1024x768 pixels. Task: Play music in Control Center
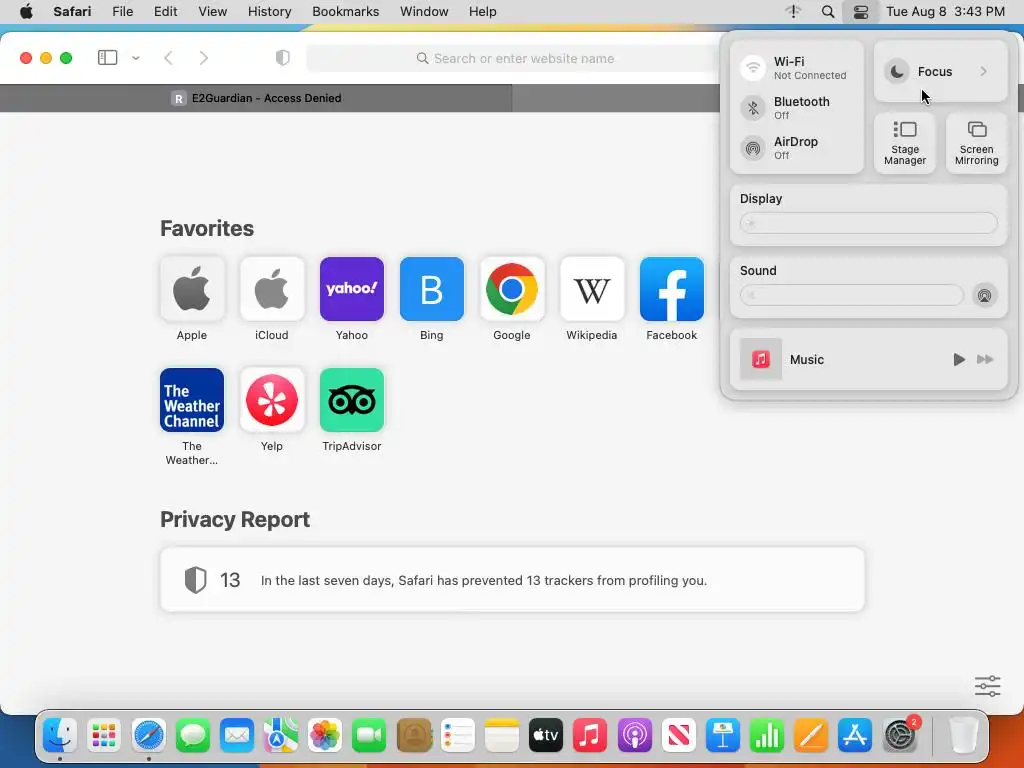click(x=958, y=359)
